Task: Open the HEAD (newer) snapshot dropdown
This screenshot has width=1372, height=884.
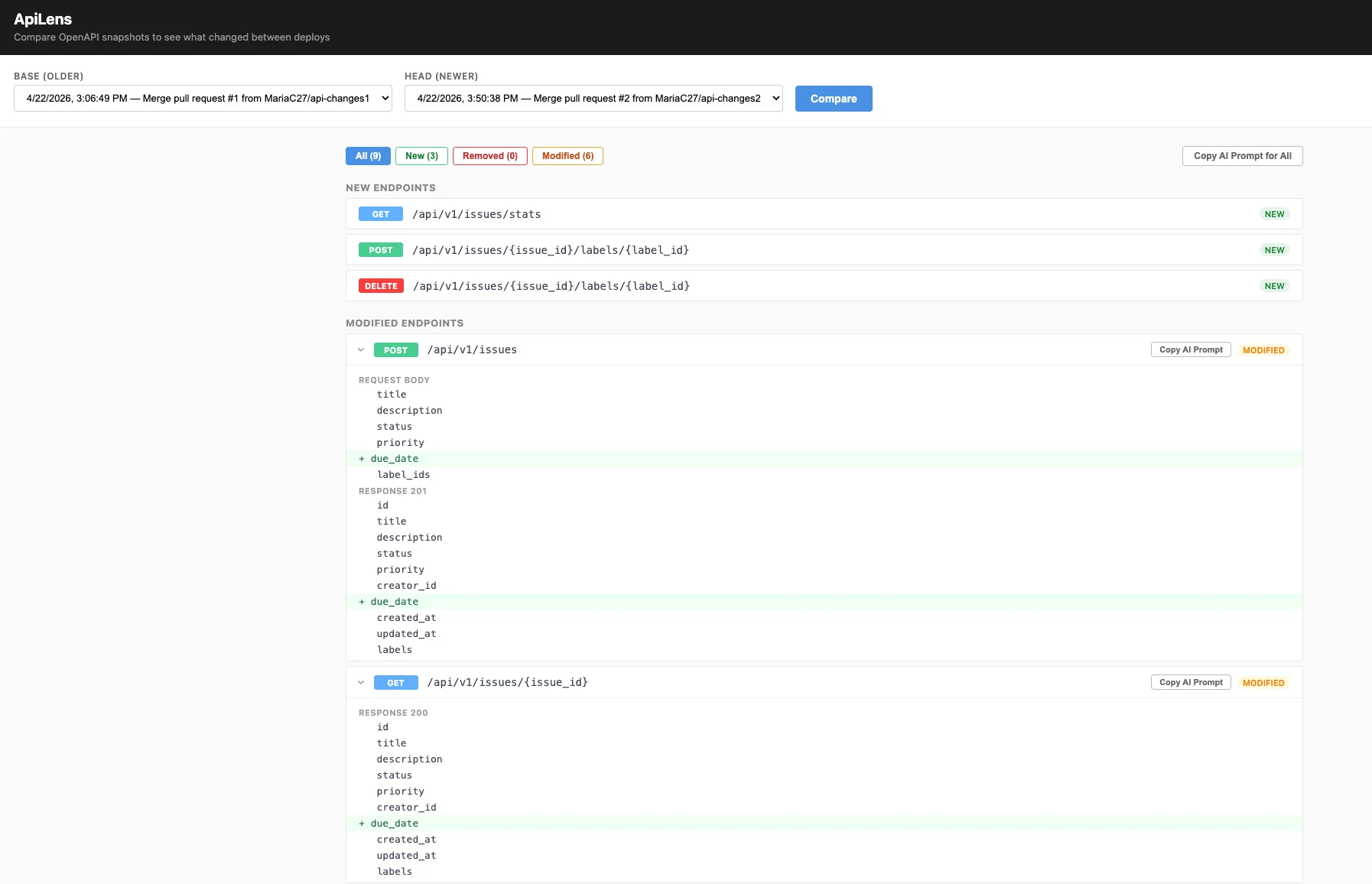Action: [x=593, y=99]
